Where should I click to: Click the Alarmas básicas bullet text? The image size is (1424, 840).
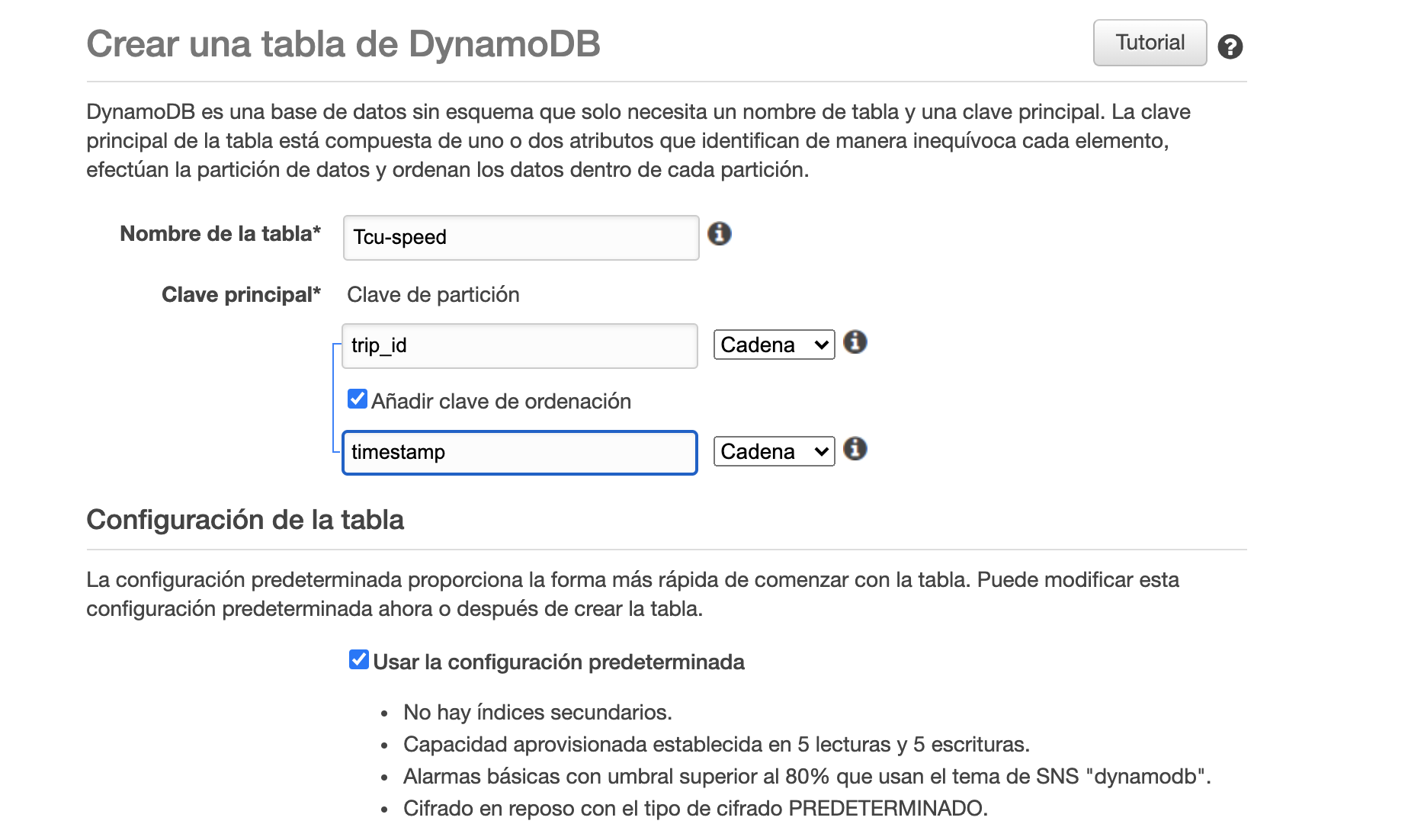tap(807, 777)
